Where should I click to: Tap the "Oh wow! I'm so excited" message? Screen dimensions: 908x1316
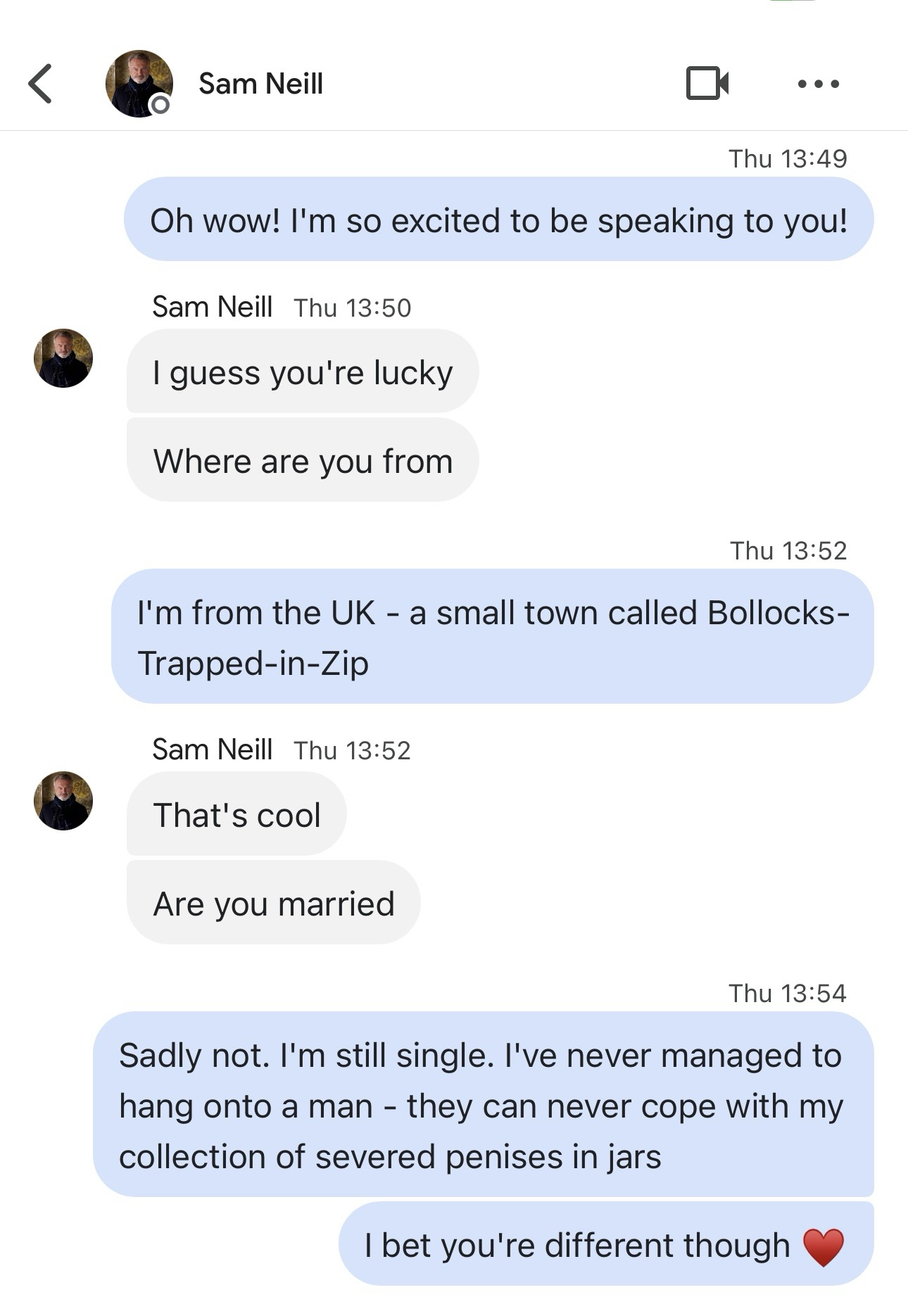pyautogui.click(x=498, y=220)
